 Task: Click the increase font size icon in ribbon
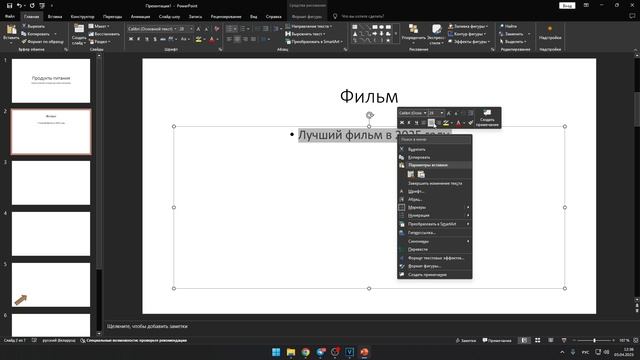coord(198,29)
